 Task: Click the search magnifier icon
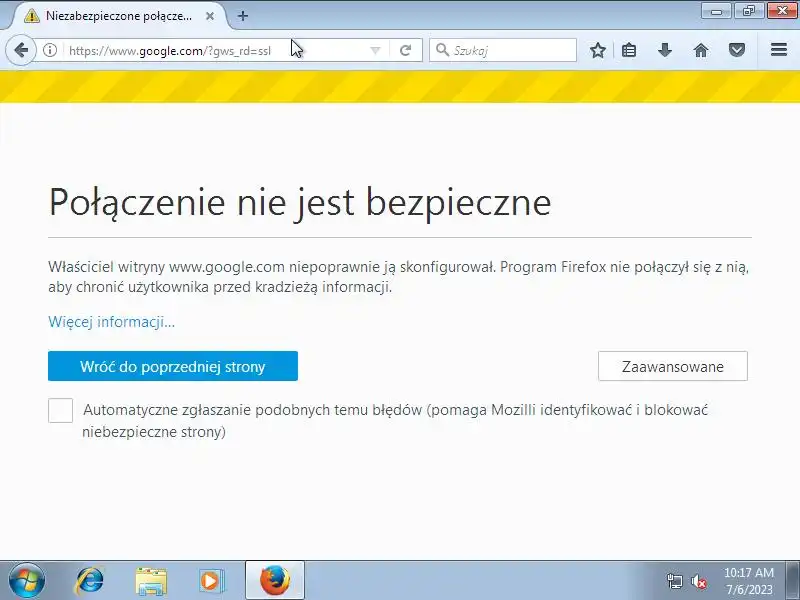pyautogui.click(x=442, y=49)
